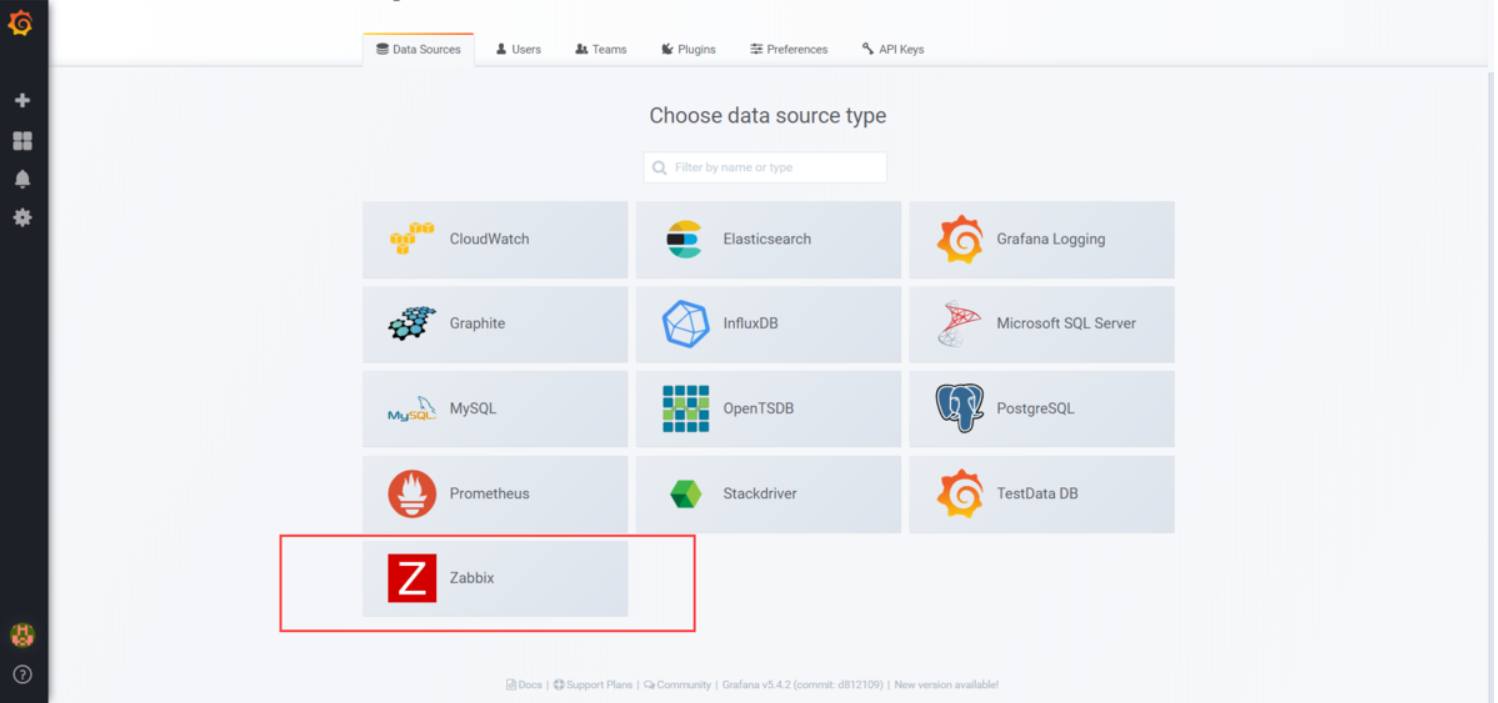The height and width of the screenshot is (703, 1498).
Task: Open the Plugins tab
Action: pos(688,49)
